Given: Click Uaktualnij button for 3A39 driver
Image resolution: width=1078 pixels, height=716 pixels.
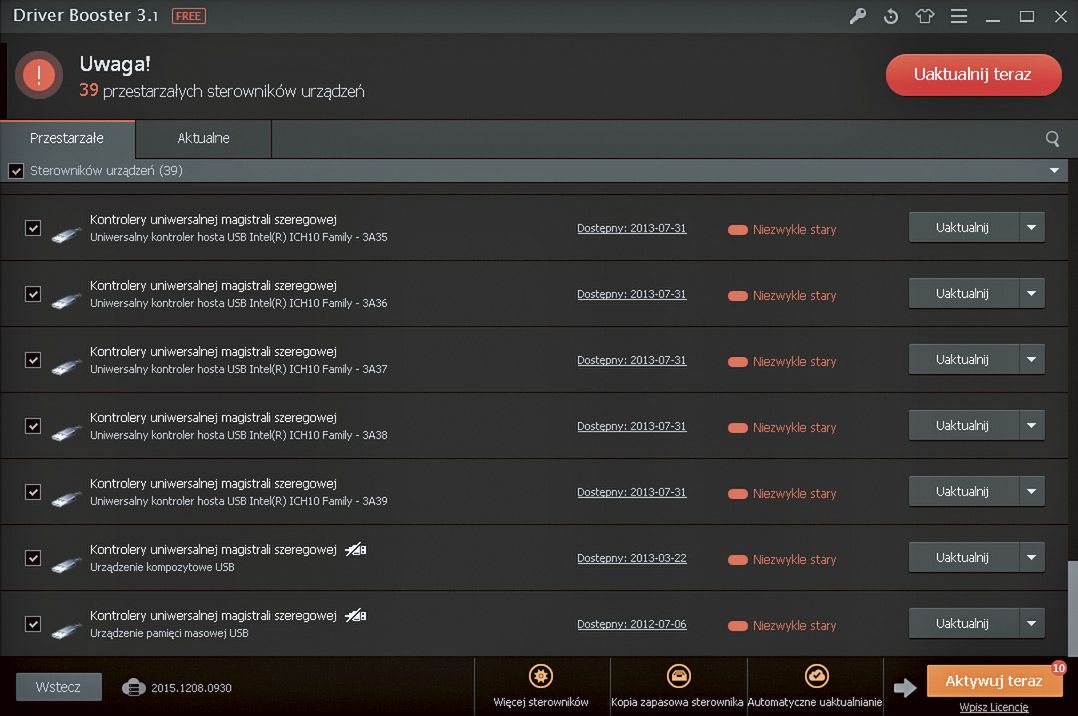Looking at the screenshot, I should pos(963,492).
